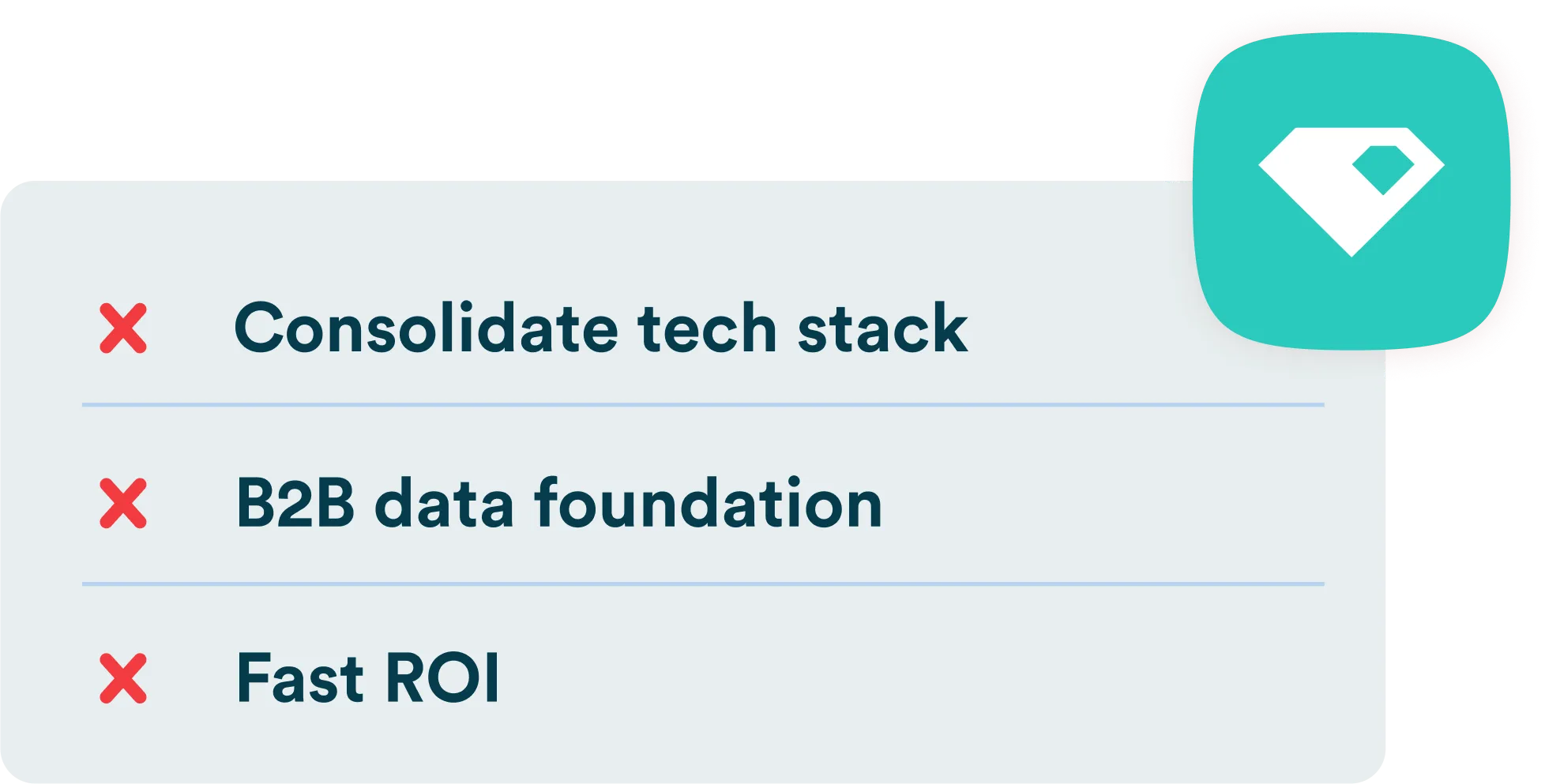Click the red X beside B2B data foundation

pyautogui.click(x=123, y=503)
